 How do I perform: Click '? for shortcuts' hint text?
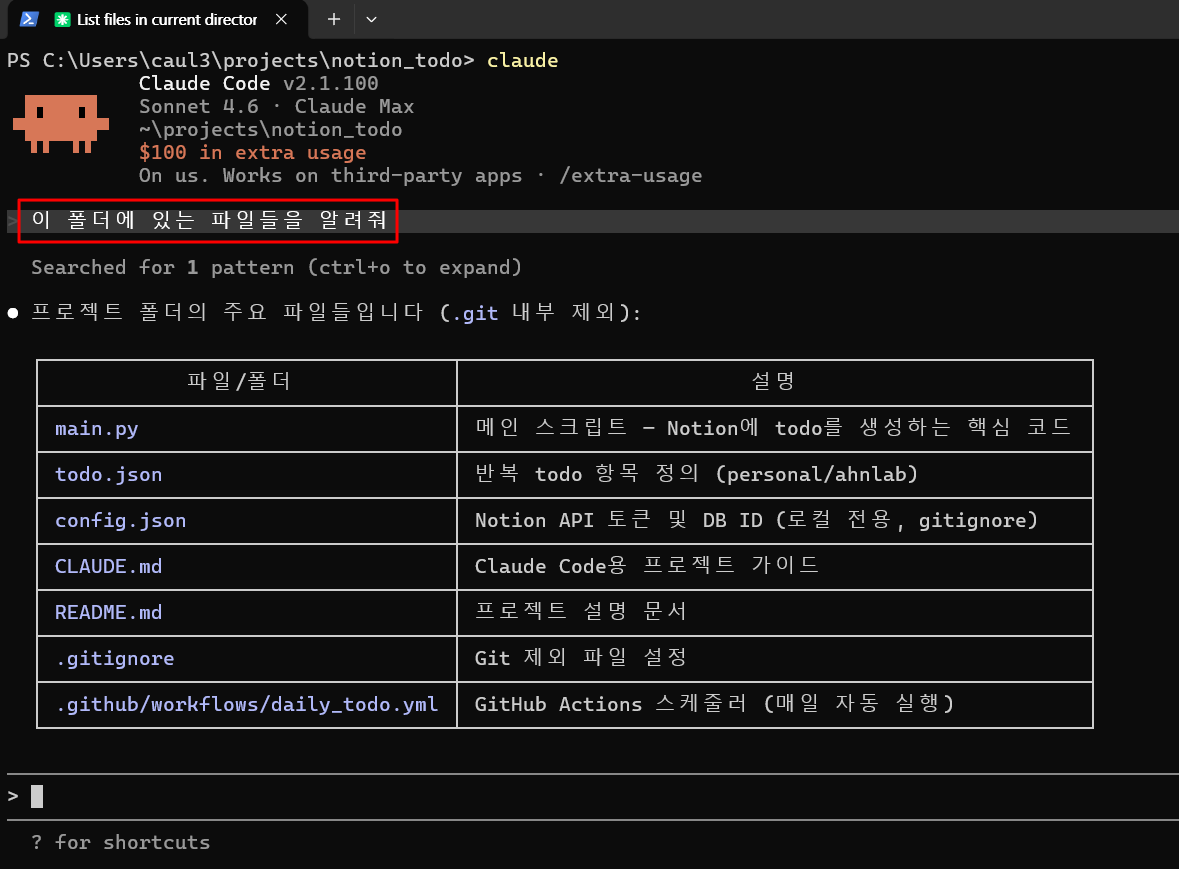pos(120,842)
